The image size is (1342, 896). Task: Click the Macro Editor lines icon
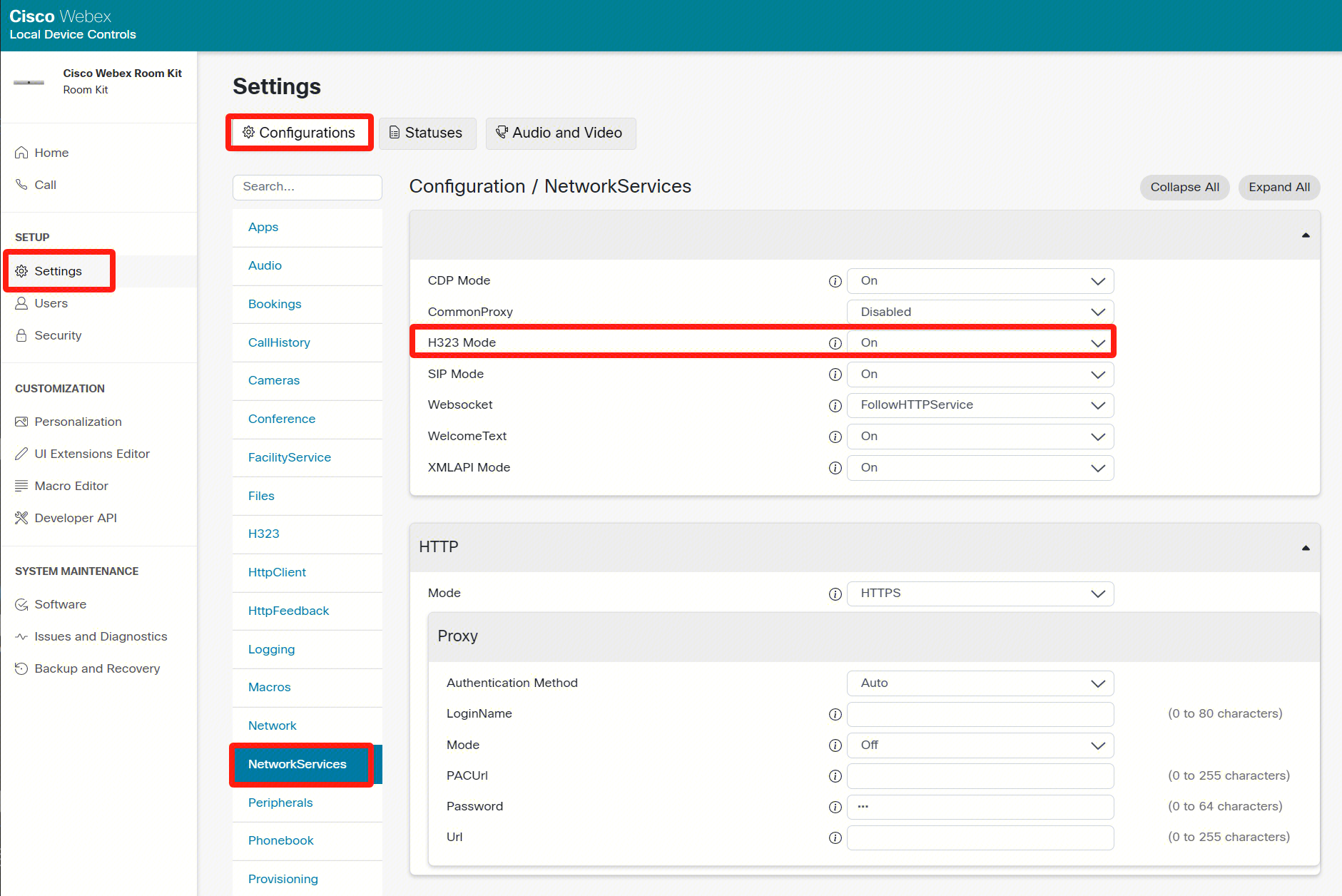tap(21, 486)
